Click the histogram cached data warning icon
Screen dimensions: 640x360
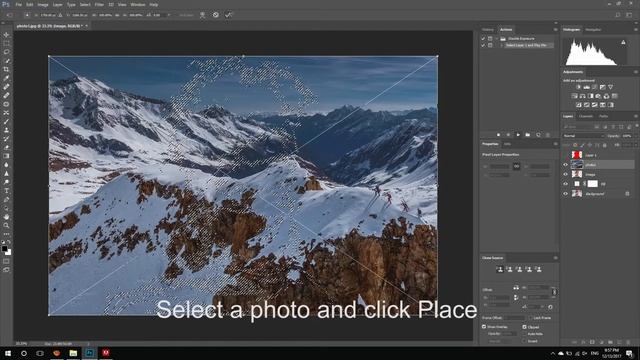click(623, 42)
